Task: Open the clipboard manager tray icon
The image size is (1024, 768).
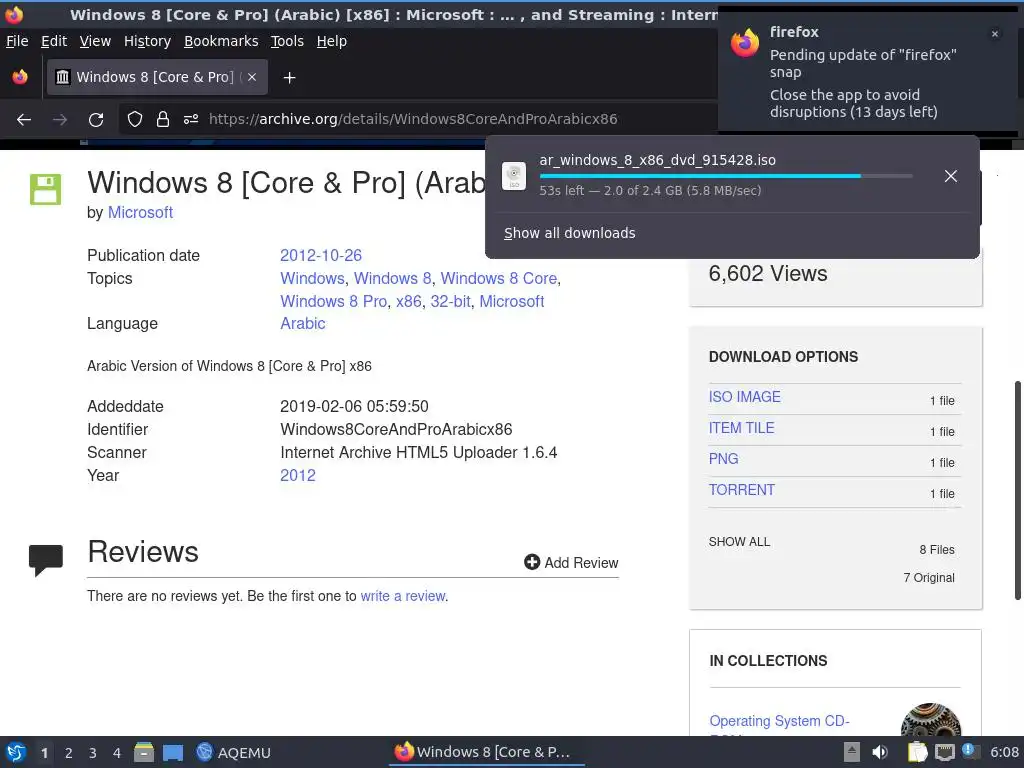Action: [917, 752]
